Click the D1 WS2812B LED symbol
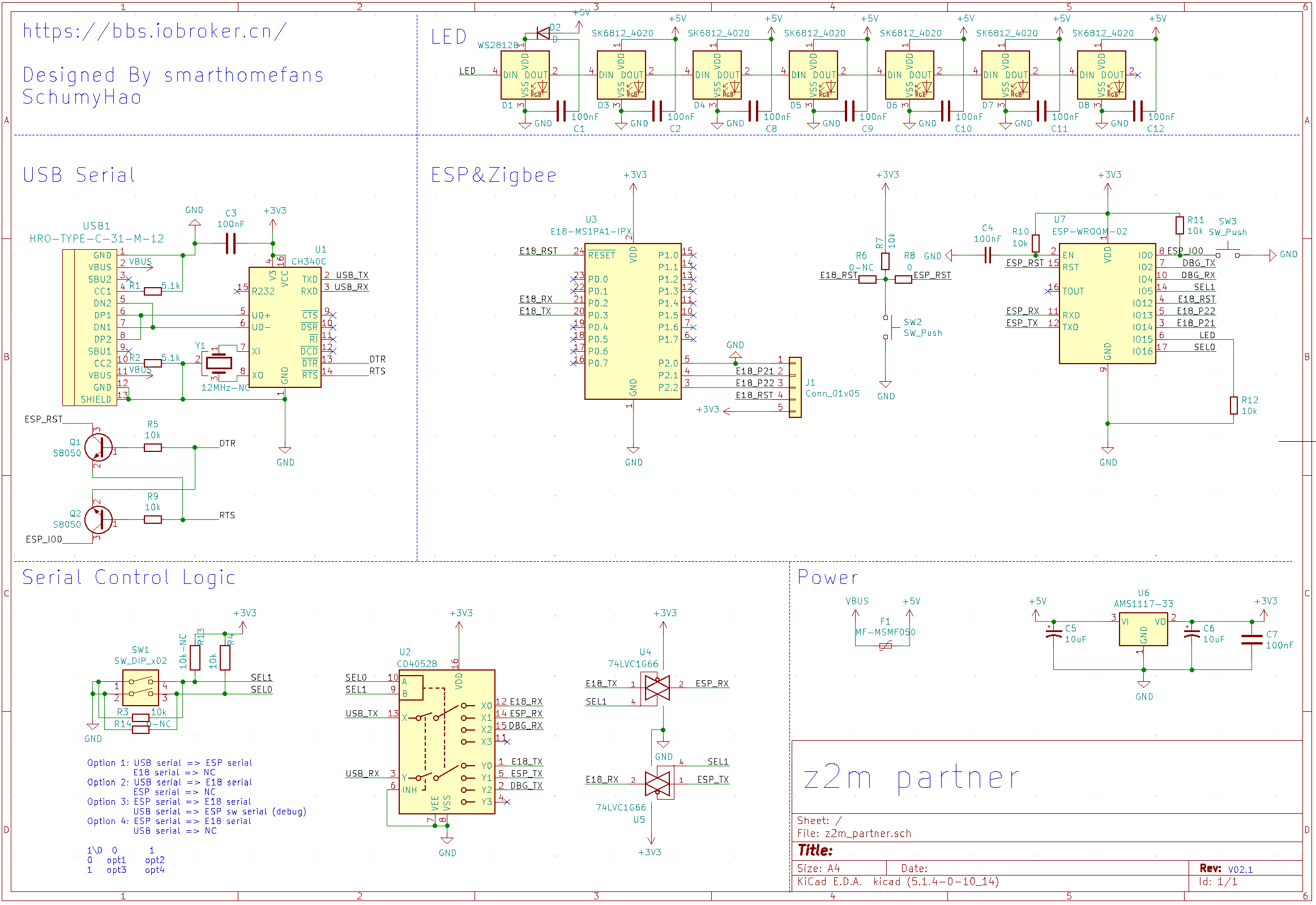 pos(525,75)
